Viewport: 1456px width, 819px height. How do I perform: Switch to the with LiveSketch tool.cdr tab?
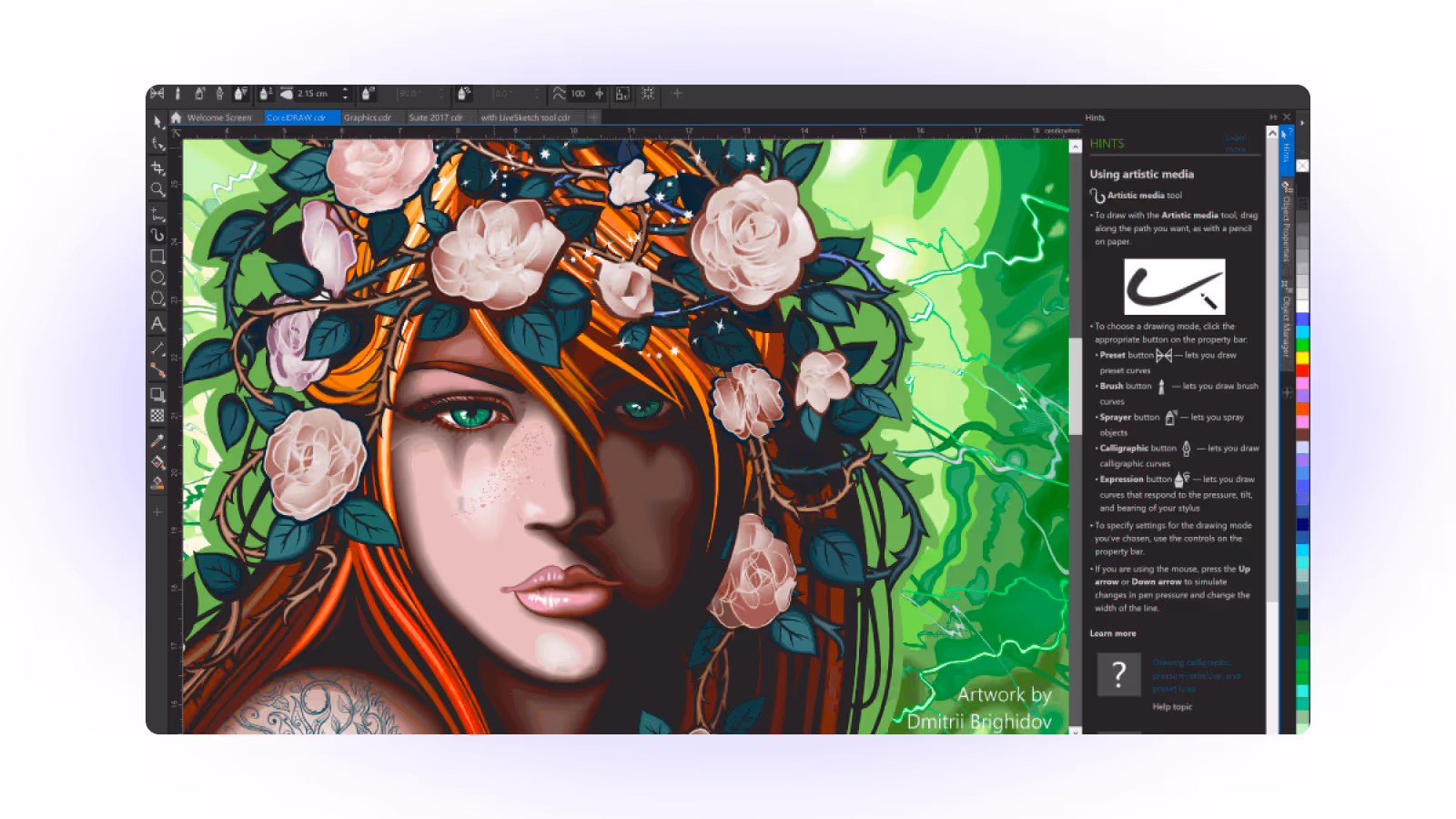(x=530, y=117)
